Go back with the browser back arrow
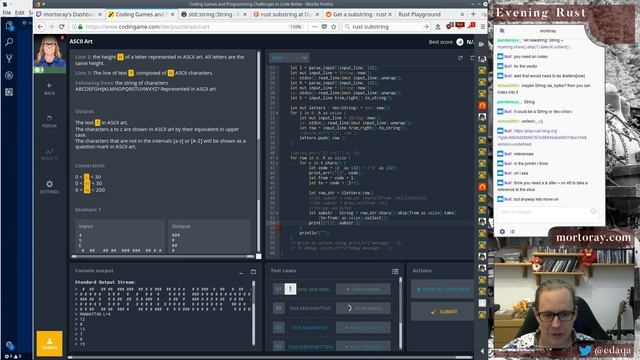The width and height of the screenshot is (640, 360). pos(40,27)
